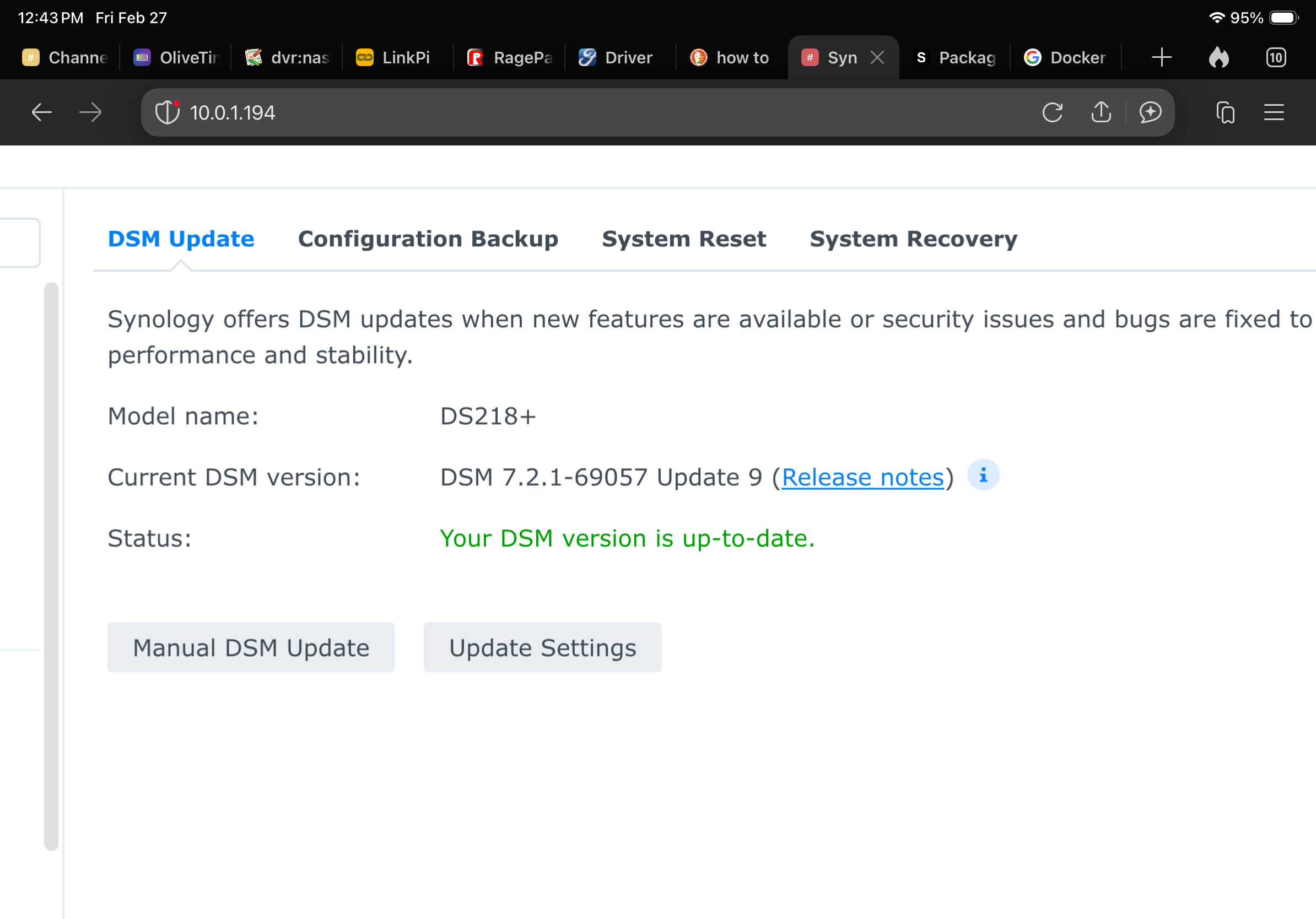Open the hamburger browser menu

pyautogui.click(x=1274, y=112)
